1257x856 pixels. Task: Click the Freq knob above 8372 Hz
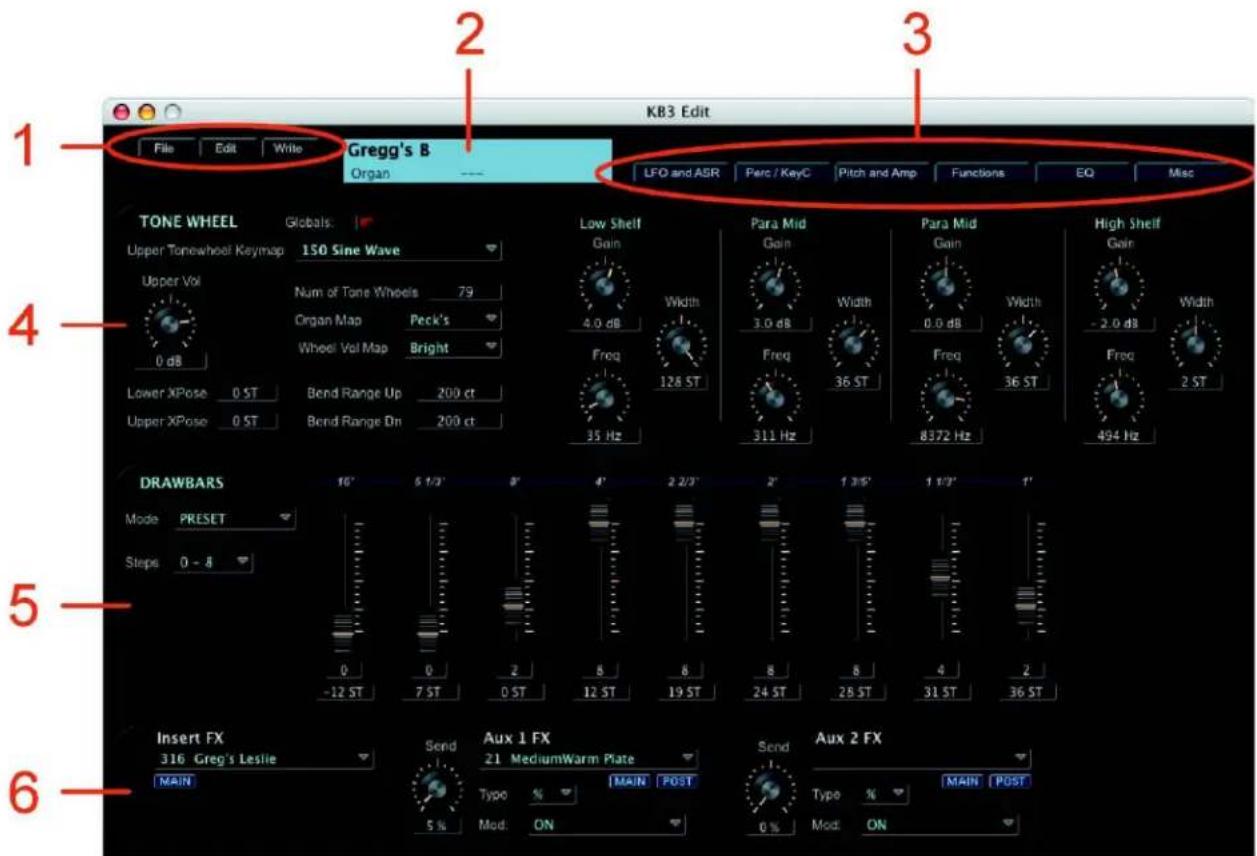947,399
